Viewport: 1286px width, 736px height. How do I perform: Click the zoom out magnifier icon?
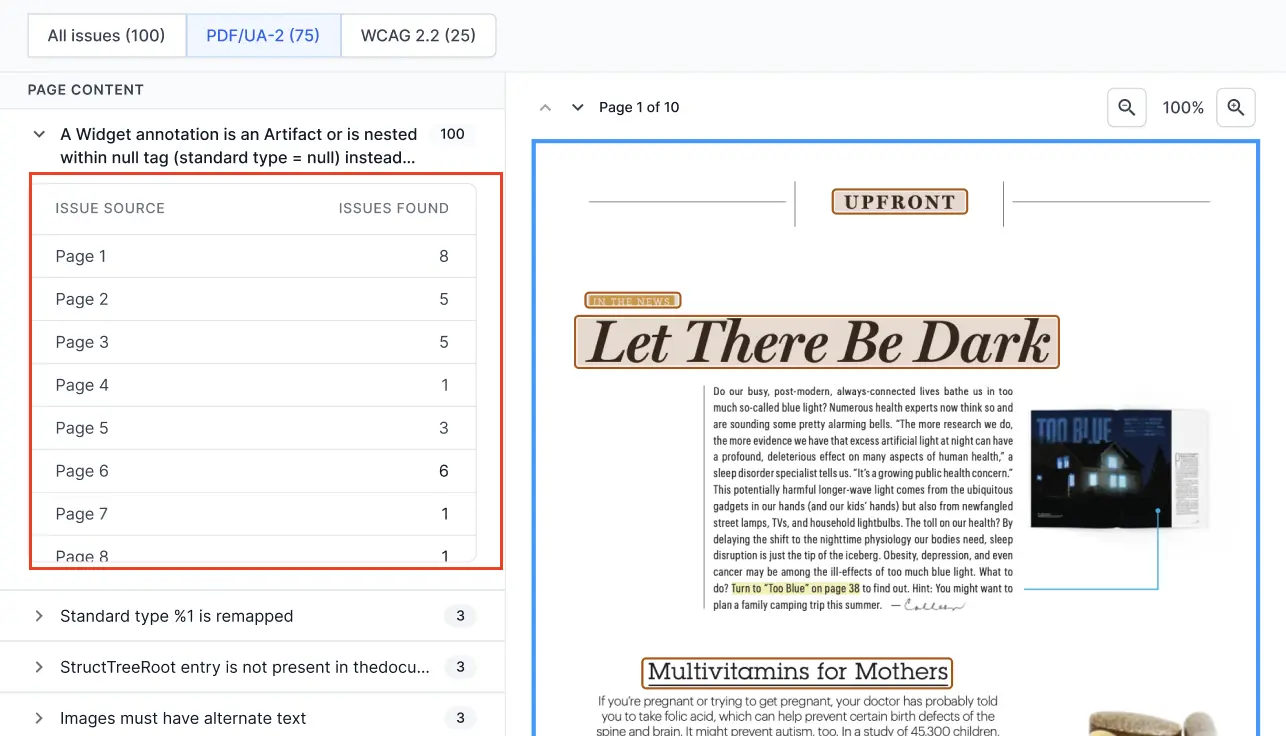1126,107
